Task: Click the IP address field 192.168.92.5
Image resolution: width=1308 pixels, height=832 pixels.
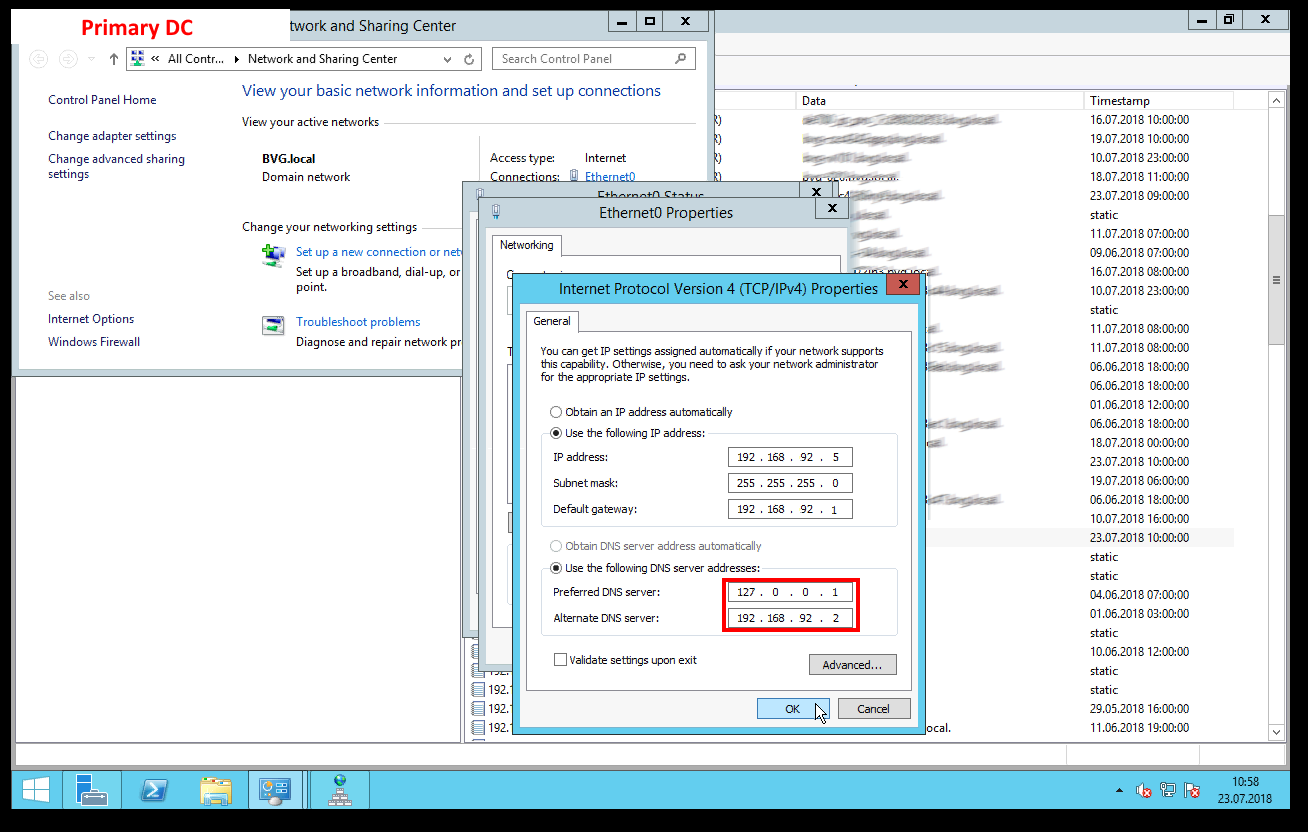Action: (790, 457)
